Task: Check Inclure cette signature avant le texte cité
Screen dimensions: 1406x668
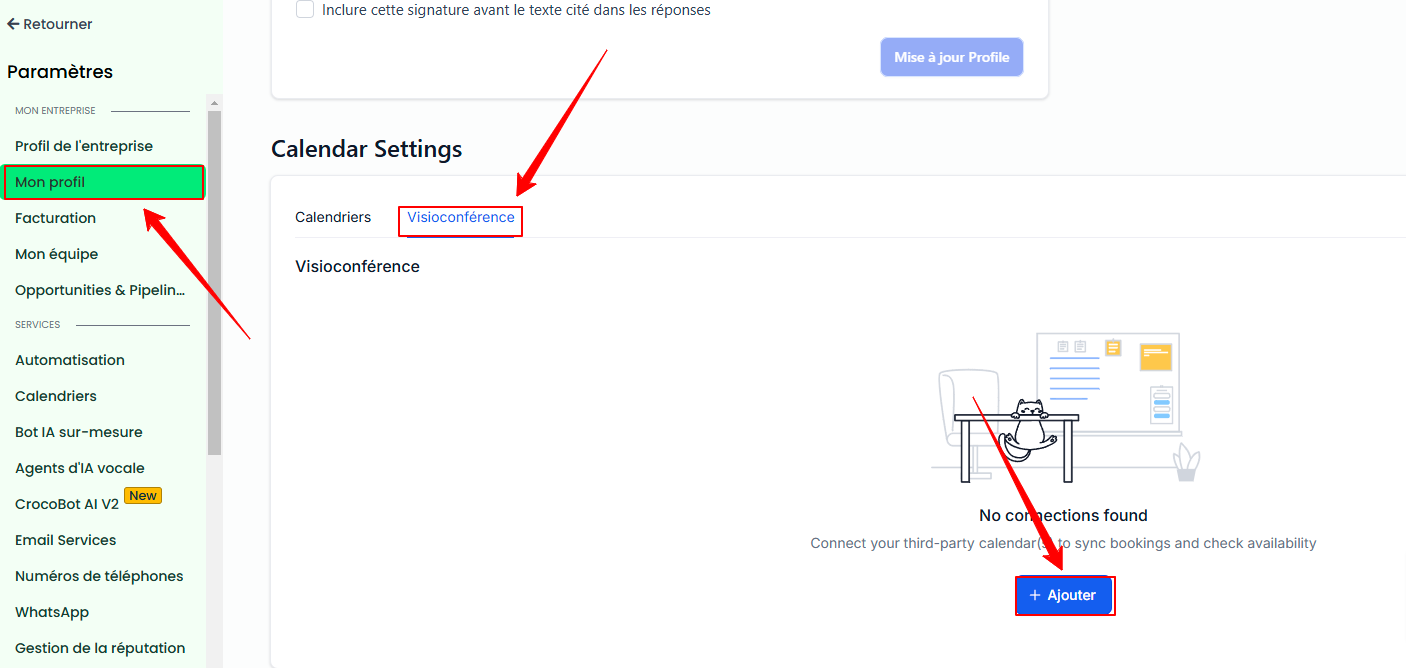Action: pos(305,10)
